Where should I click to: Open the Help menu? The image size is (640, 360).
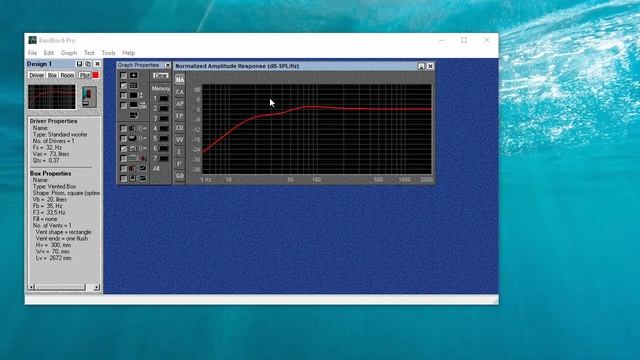coord(129,53)
